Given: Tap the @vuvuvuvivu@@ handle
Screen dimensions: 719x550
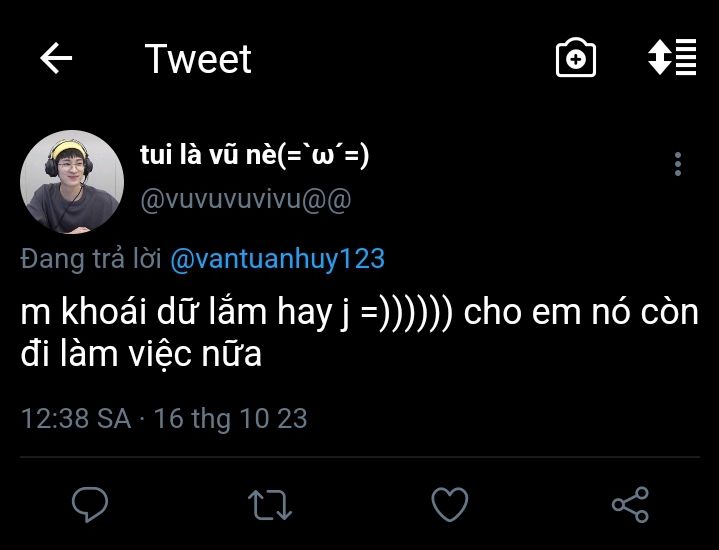Looking at the screenshot, I should 245,200.
